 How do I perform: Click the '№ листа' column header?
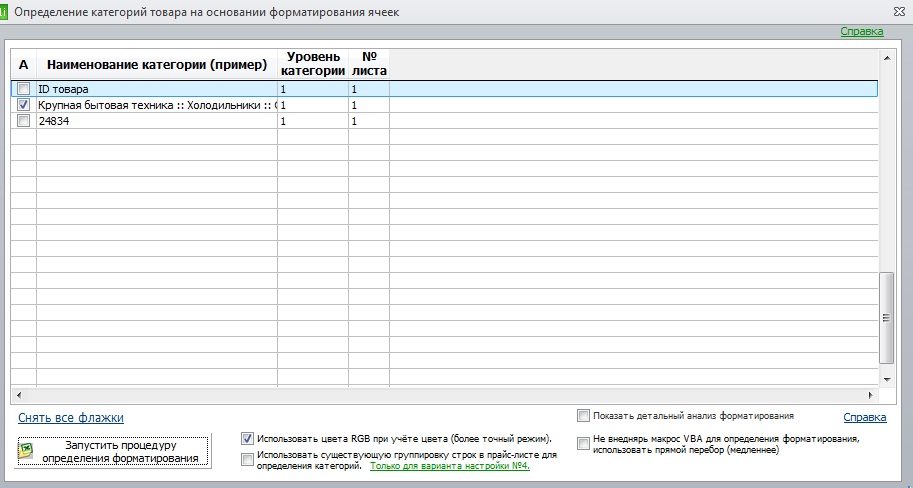click(369, 65)
